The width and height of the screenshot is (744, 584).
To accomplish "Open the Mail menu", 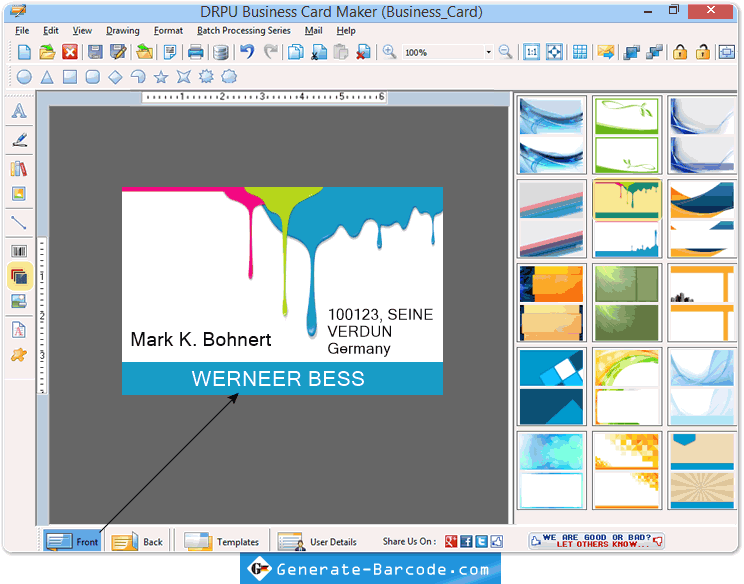I will [313, 30].
